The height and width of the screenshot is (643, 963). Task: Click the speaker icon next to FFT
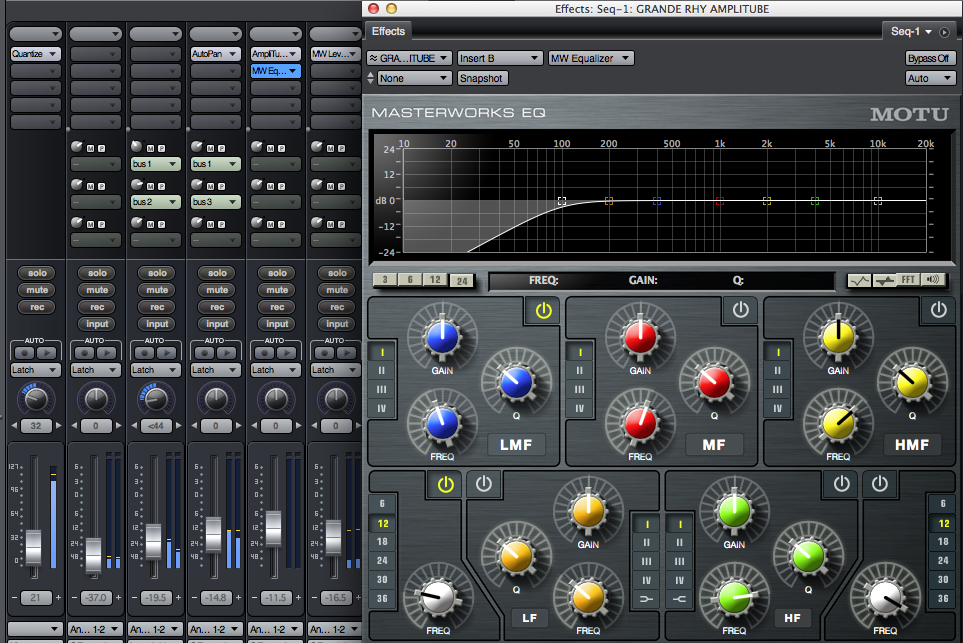(x=934, y=281)
